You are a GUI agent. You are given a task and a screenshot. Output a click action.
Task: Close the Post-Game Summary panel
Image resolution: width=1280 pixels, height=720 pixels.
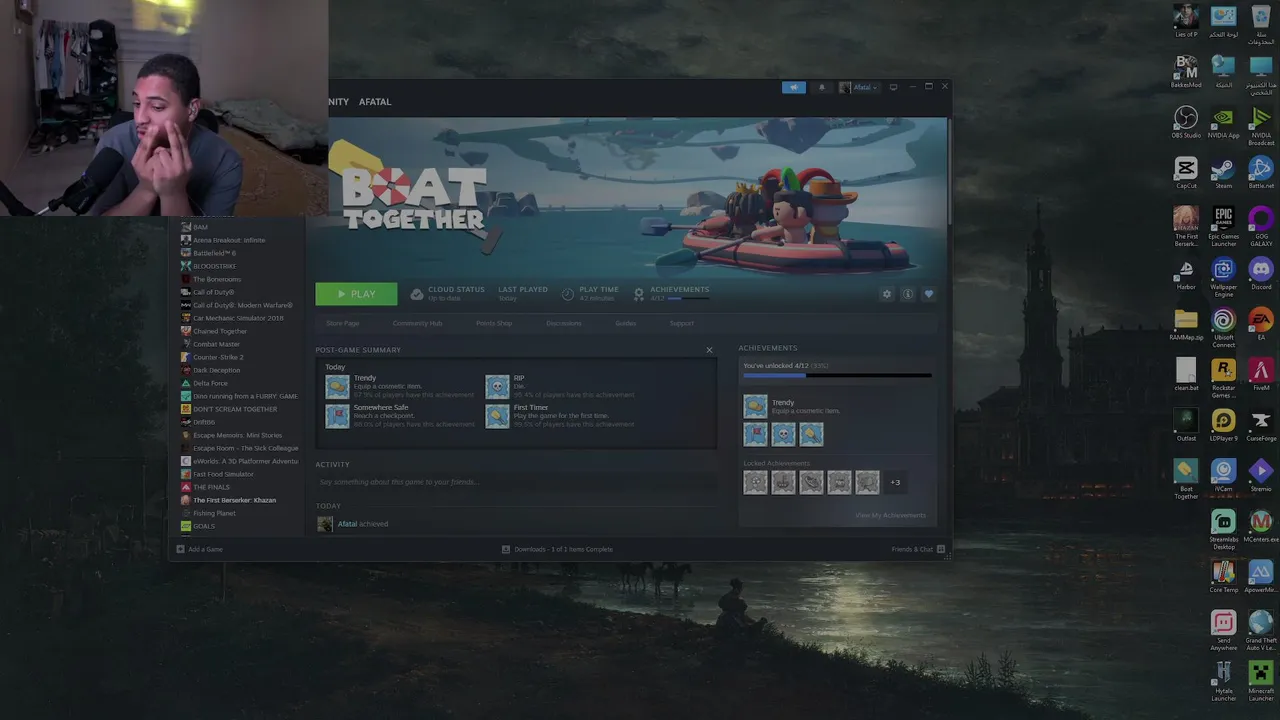tap(710, 350)
